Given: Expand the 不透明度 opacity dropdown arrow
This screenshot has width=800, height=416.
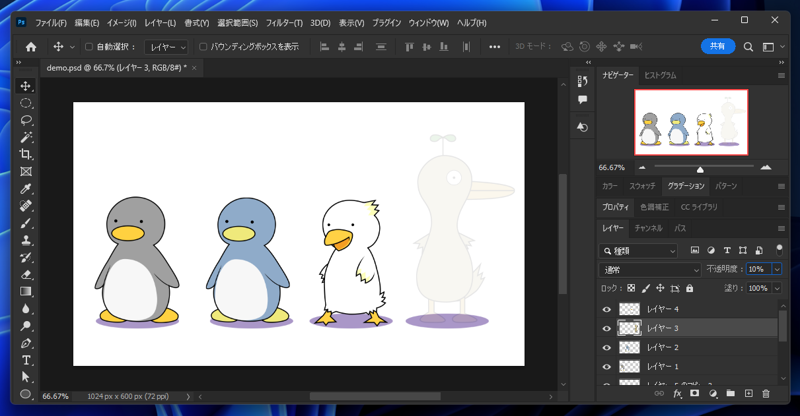Looking at the screenshot, I should [x=776, y=269].
